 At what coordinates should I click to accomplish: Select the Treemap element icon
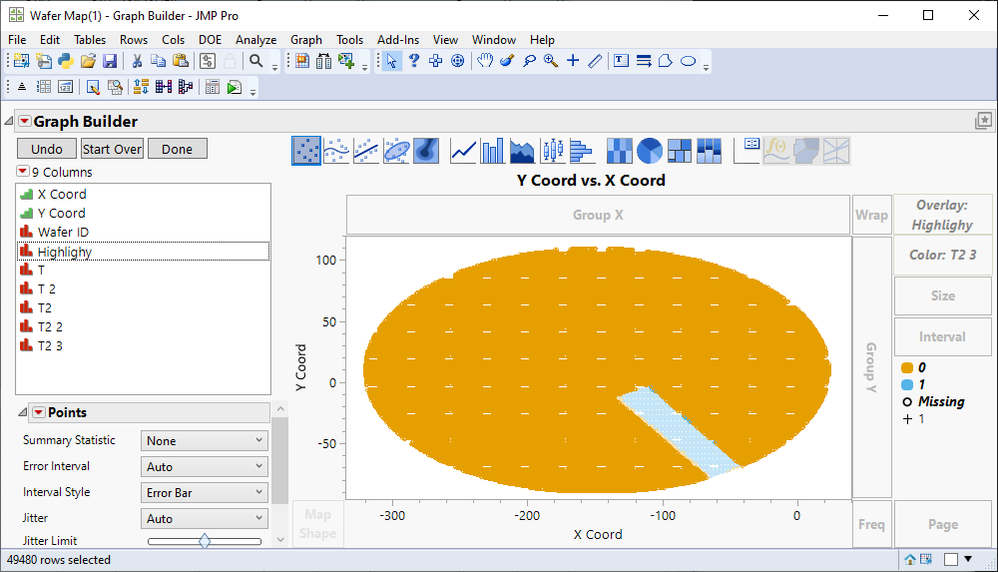(679, 151)
